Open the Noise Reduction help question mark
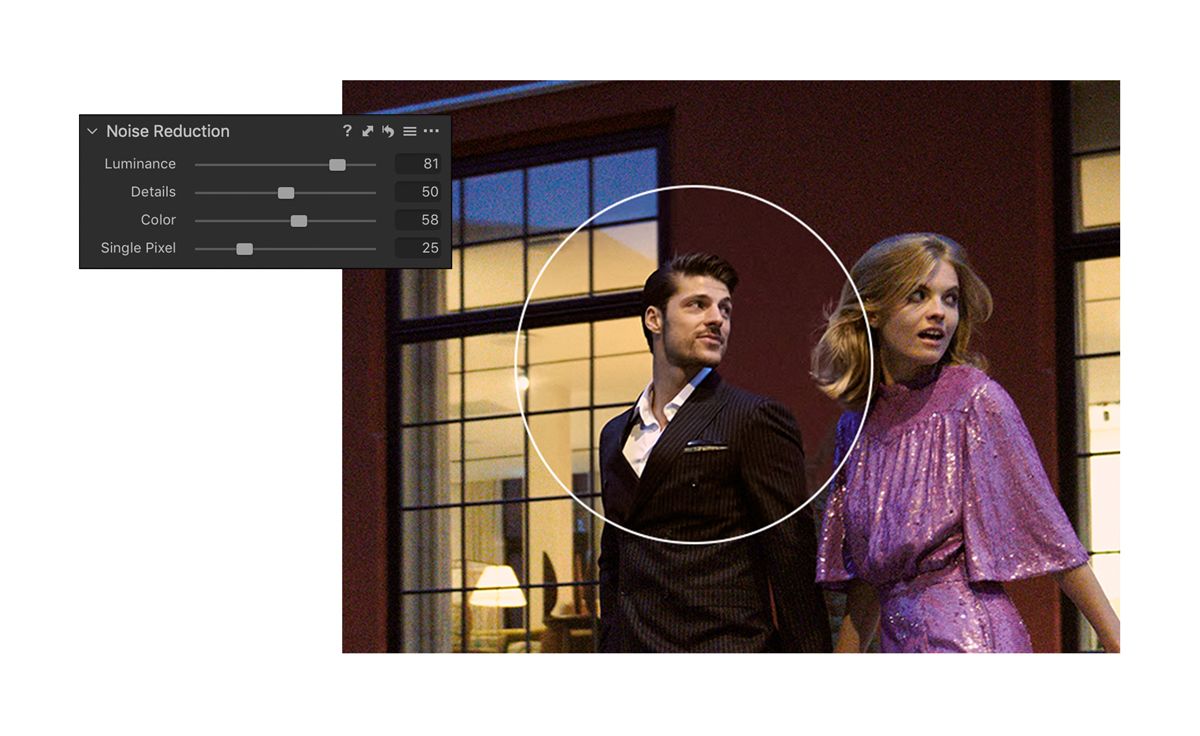The height and width of the screenshot is (736, 1200). 347,131
